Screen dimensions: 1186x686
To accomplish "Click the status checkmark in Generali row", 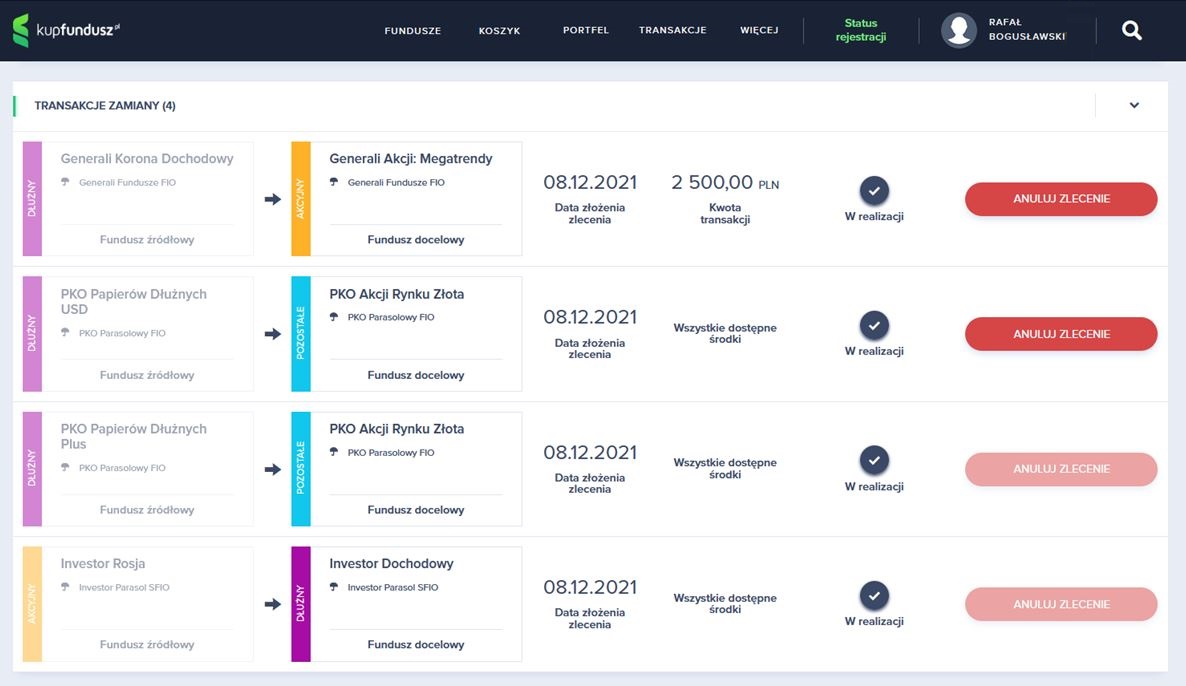I will tap(874, 191).
